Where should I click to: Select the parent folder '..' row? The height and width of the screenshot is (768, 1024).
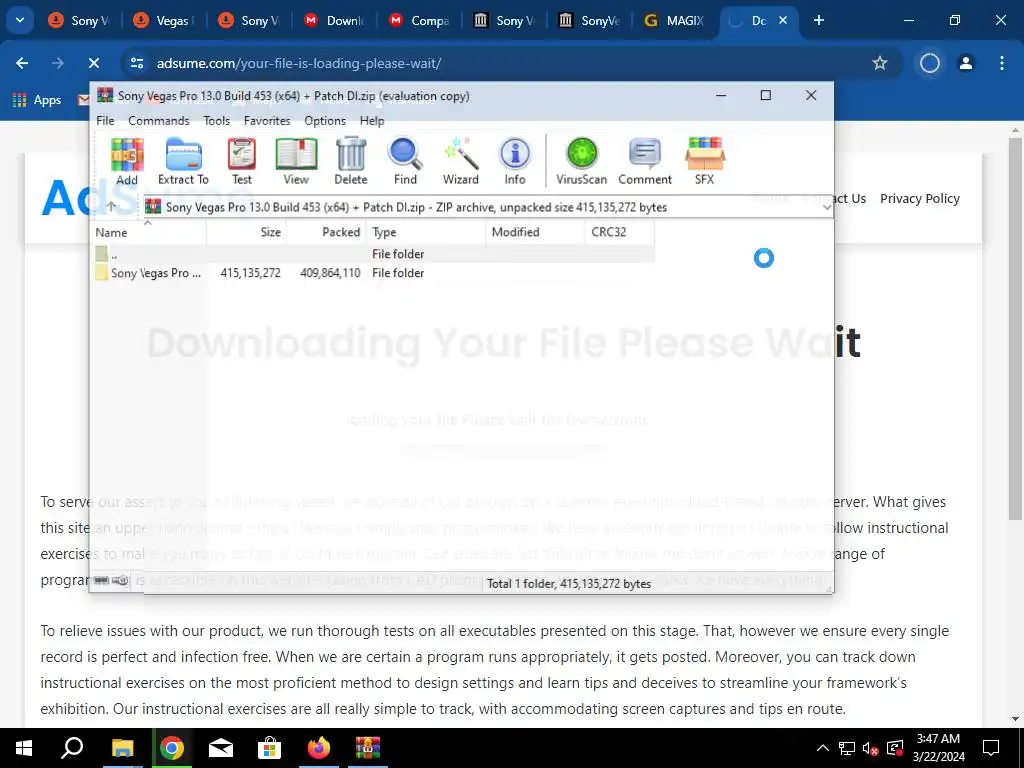pyautogui.click(x=372, y=253)
